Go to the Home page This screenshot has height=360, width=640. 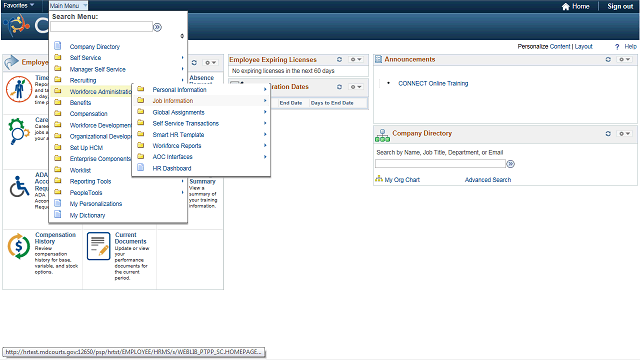click(x=576, y=6)
